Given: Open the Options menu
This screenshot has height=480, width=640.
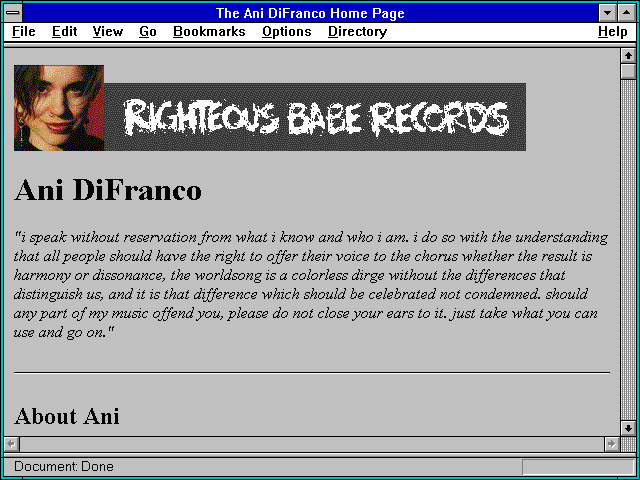Looking at the screenshot, I should click(287, 32).
